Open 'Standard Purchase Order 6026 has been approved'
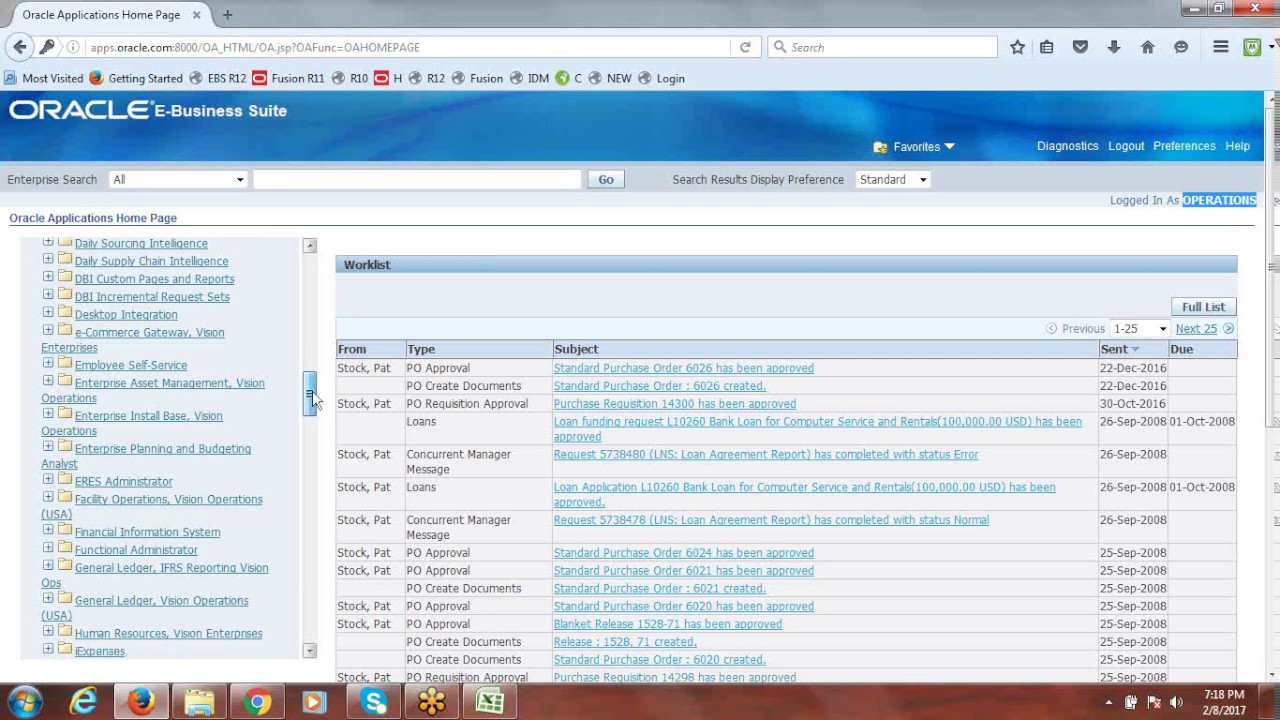The height and width of the screenshot is (720, 1280). coord(684,368)
